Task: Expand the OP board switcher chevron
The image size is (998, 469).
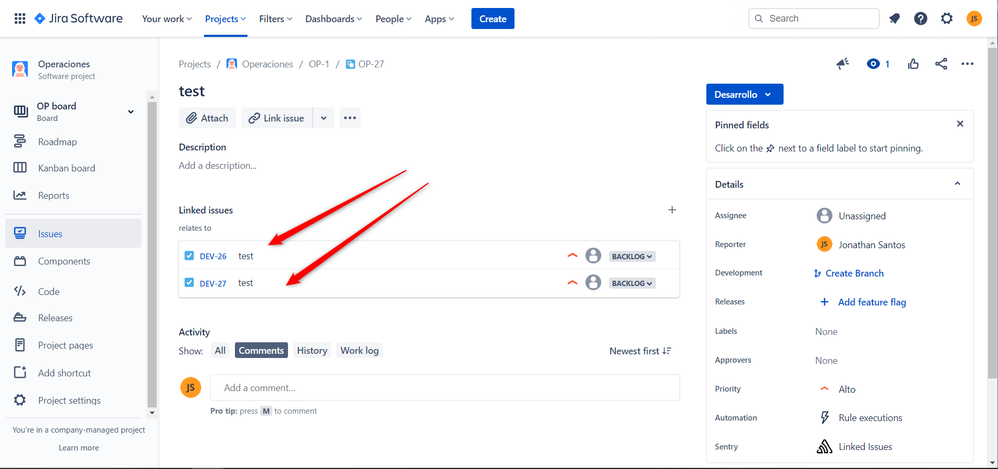Action: pos(130,111)
